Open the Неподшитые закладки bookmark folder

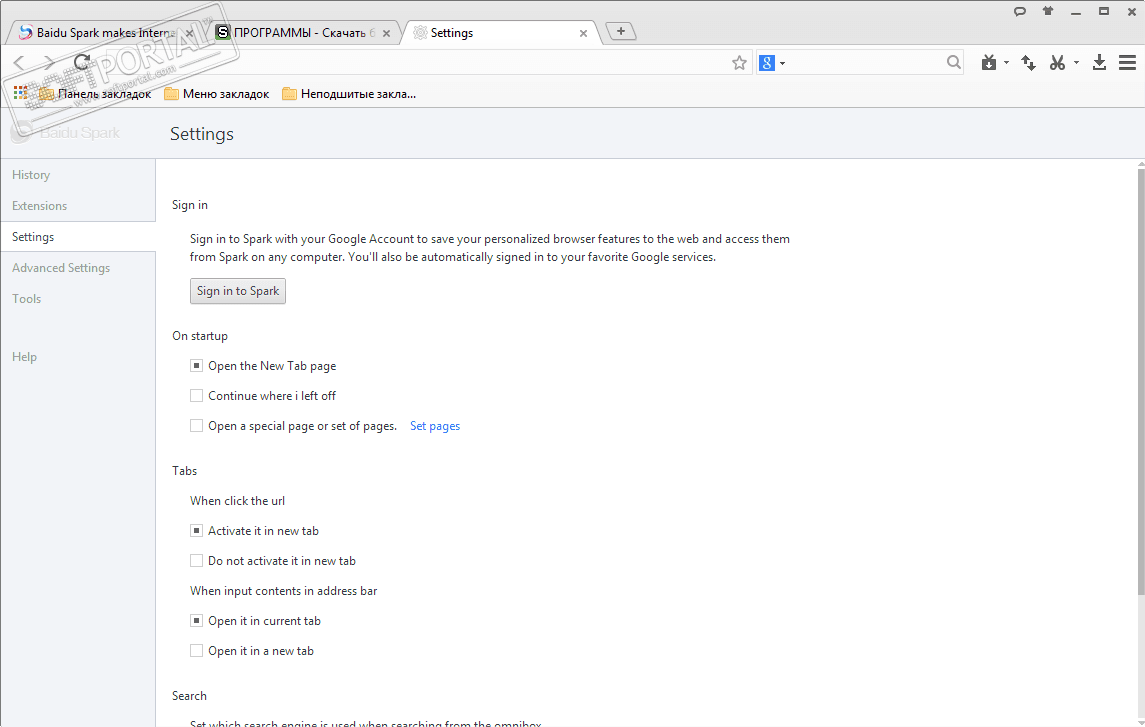(x=349, y=93)
